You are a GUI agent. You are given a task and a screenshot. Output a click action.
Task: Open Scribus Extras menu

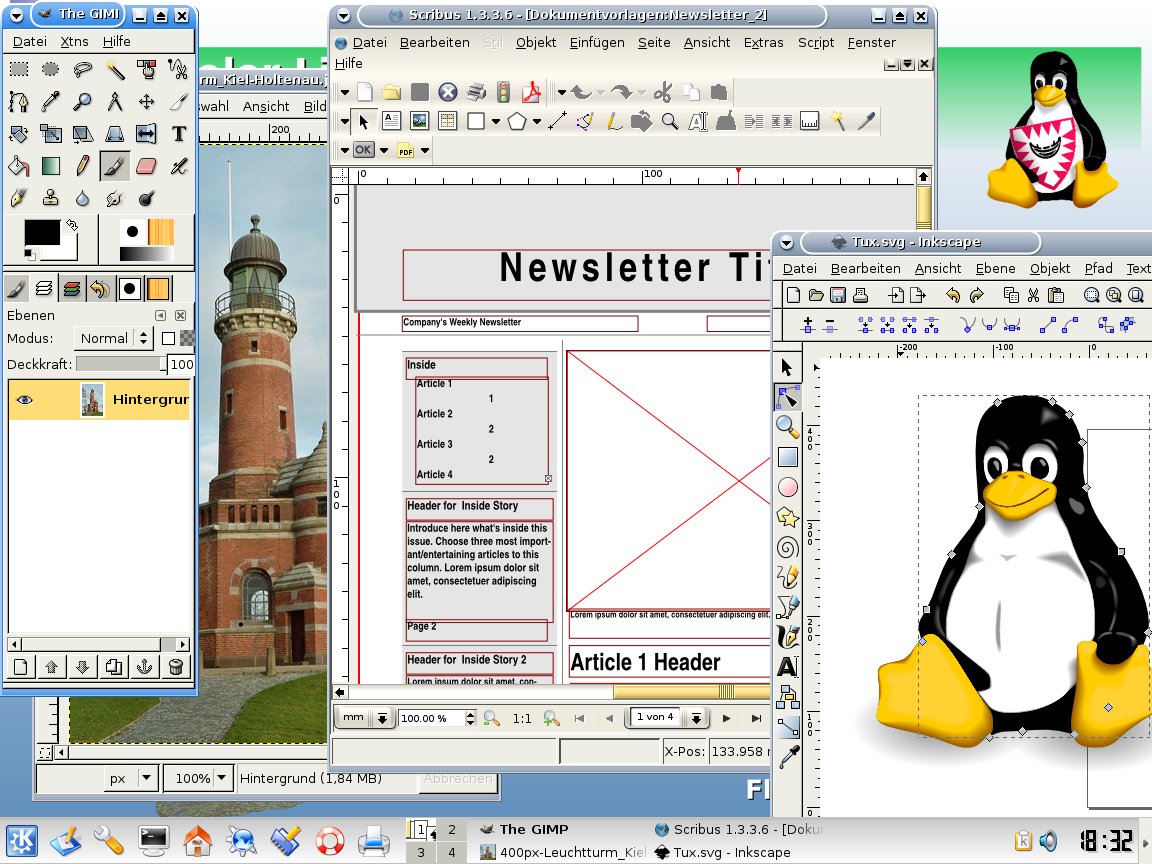(x=763, y=43)
